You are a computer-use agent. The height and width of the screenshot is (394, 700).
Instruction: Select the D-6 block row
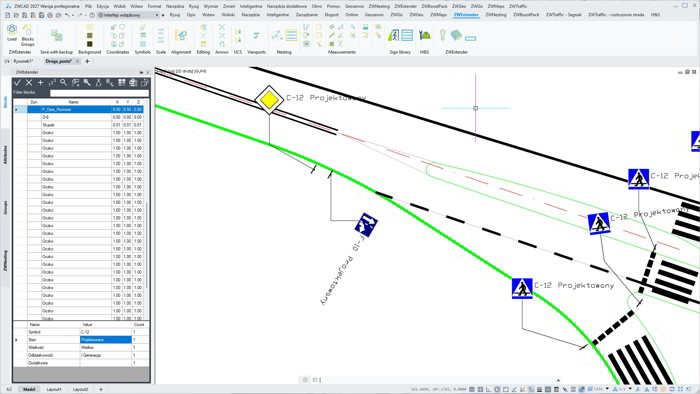pyautogui.click(x=85, y=117)
